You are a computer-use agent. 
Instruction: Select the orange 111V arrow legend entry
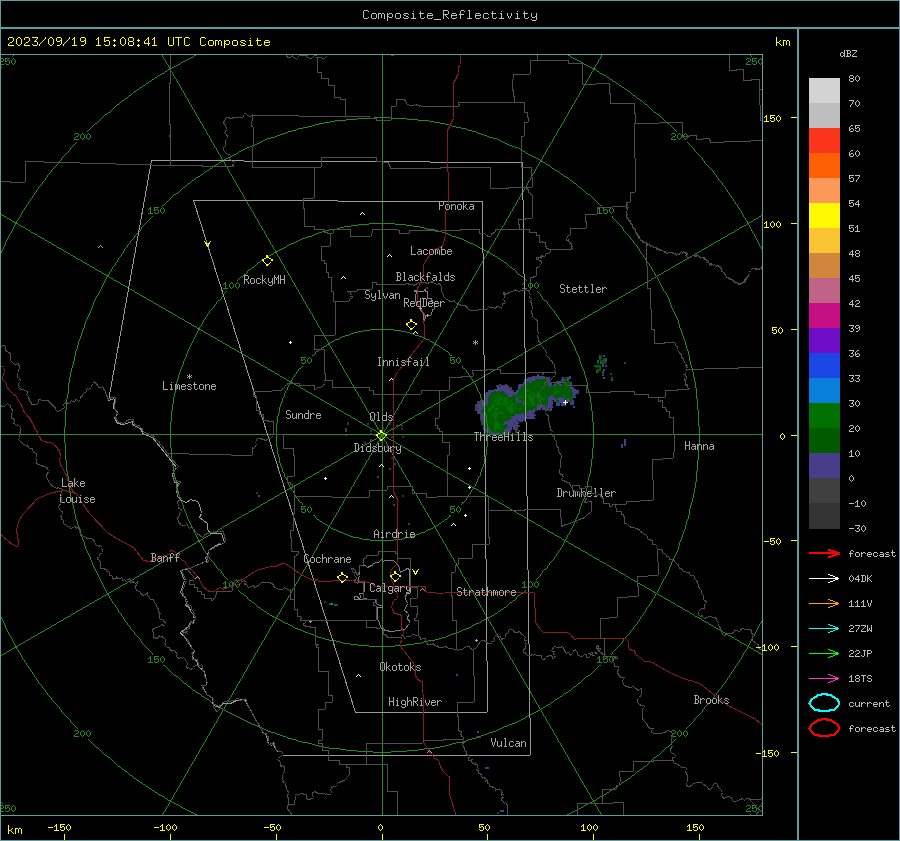pyautogui.click(x=824, y=603)
